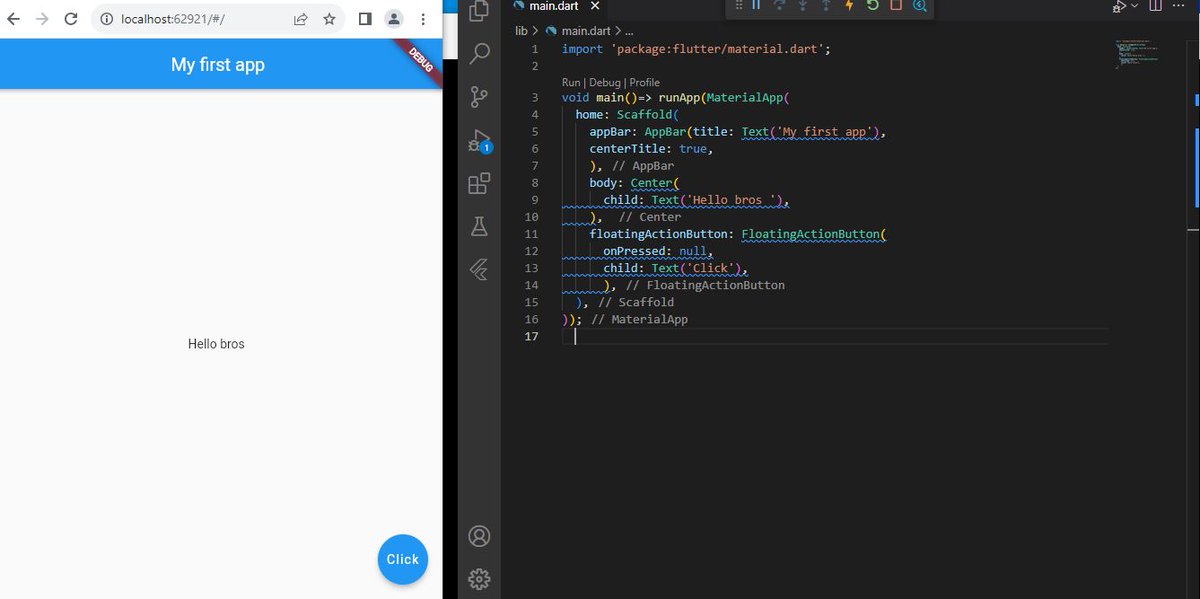Grab the debug toolbar drag handle
The width and height of the screenshot is (1200, 599).
739,6
